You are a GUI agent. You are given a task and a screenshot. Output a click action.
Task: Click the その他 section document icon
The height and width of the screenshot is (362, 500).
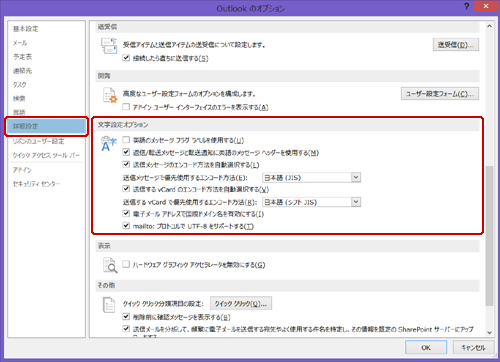pos(109,305)
